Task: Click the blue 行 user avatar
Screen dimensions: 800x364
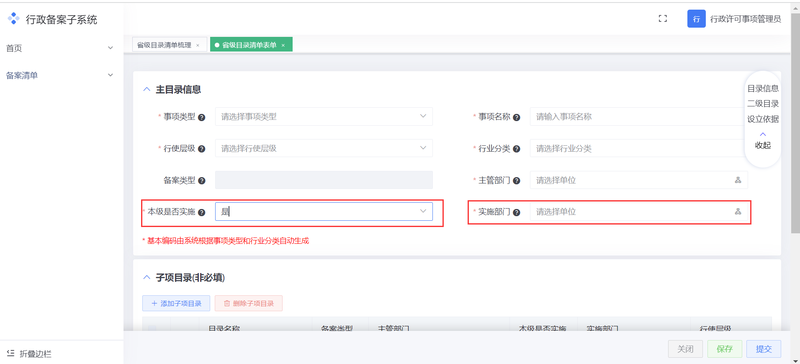Action: tap(696, 19)
